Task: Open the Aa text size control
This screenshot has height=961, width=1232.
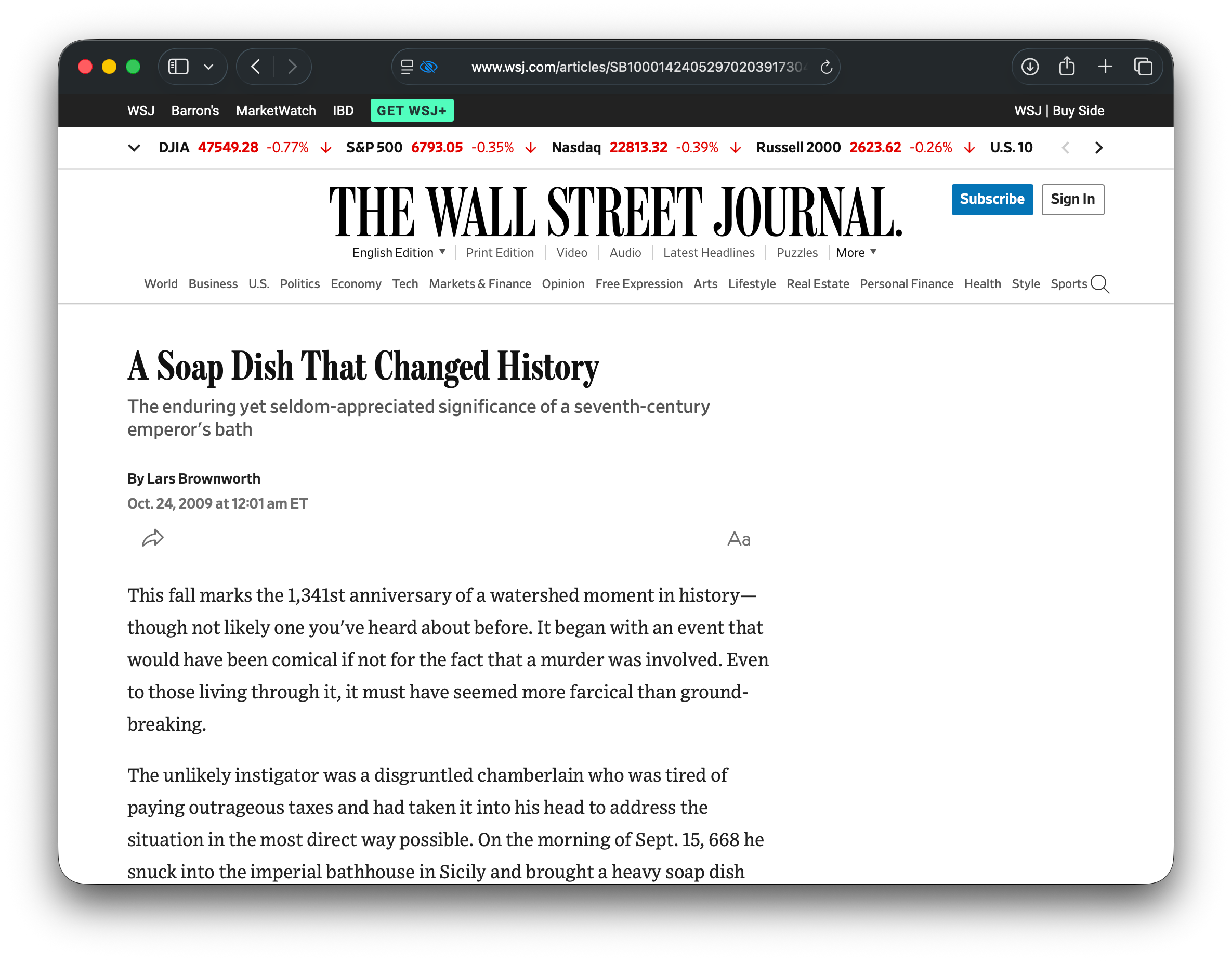Action: coord(738,539)
